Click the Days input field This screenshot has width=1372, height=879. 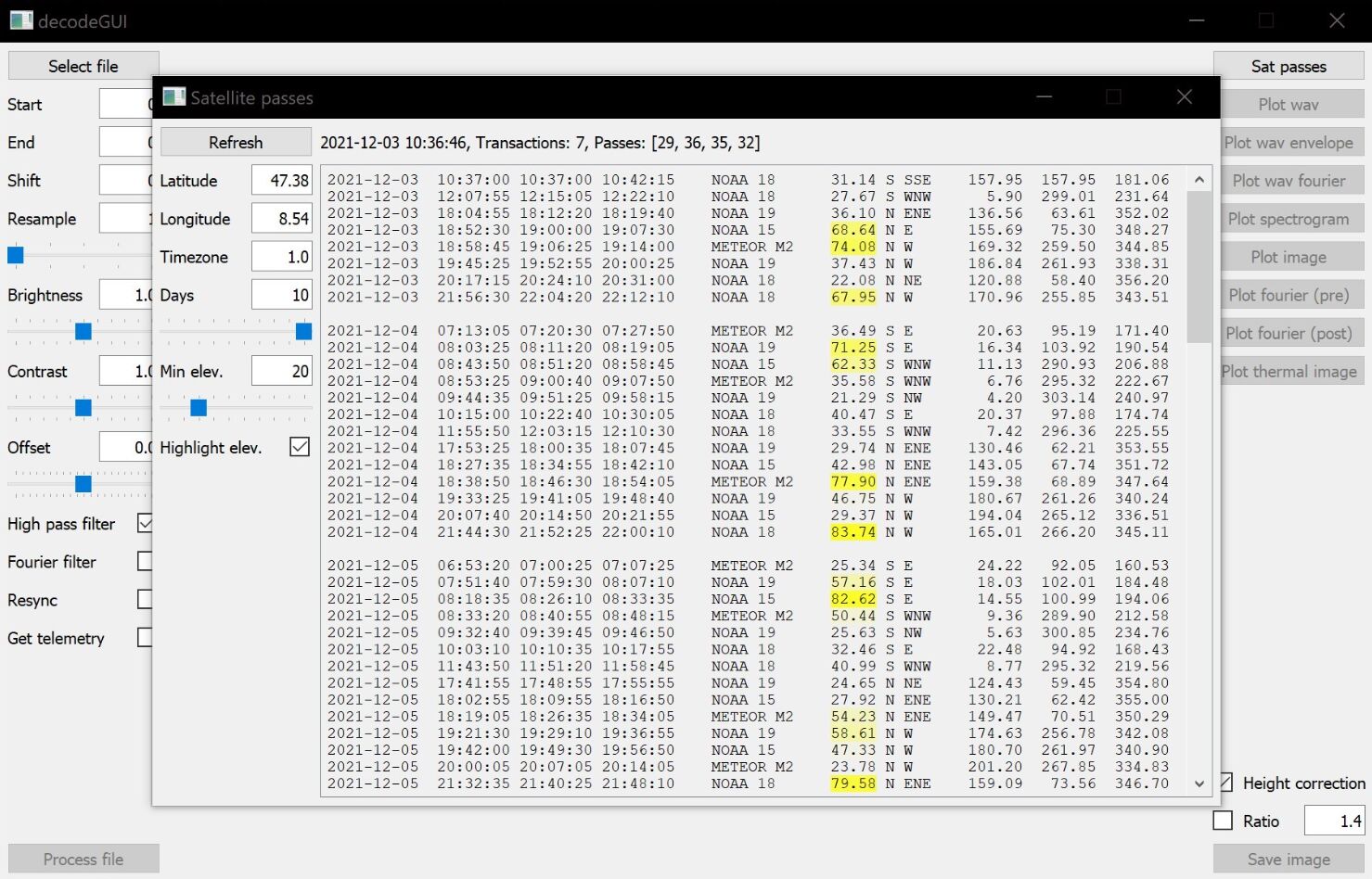(282, 294)
